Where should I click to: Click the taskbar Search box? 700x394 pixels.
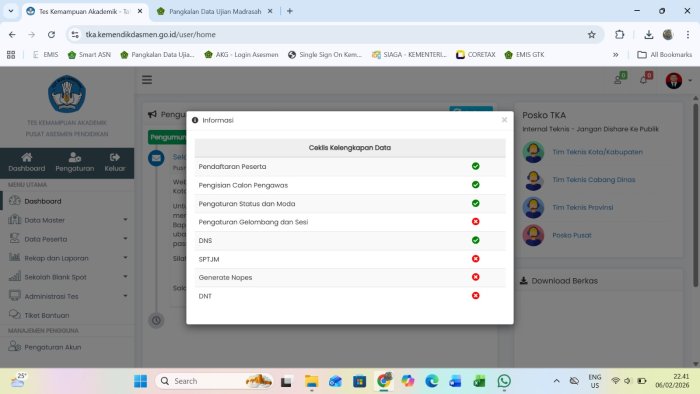pos(214,381)
